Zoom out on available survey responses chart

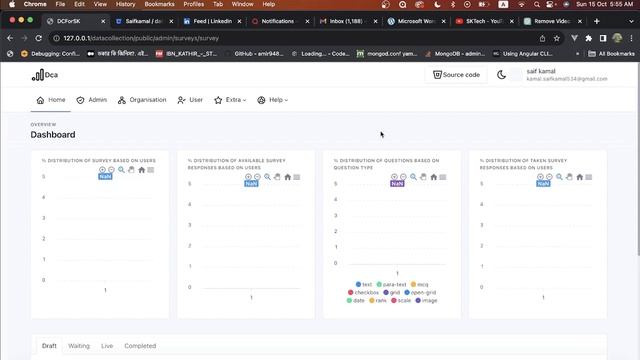click(257, 177)
